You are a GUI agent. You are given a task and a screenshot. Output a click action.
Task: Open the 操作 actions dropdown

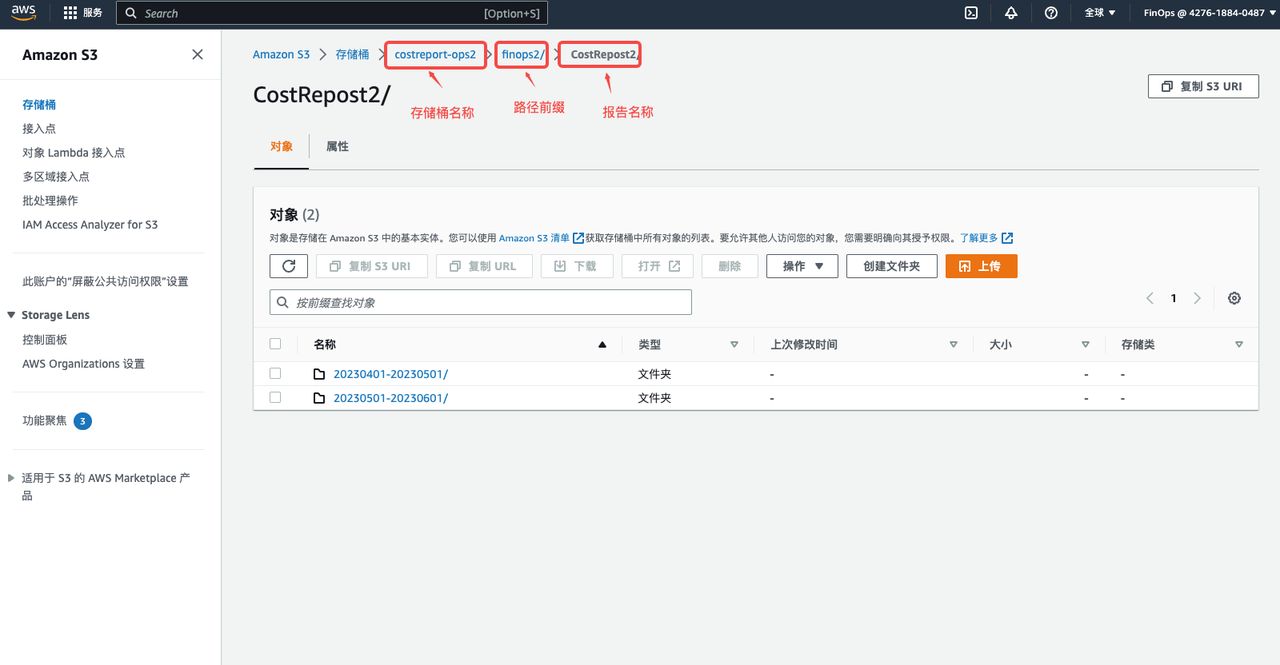802,266
